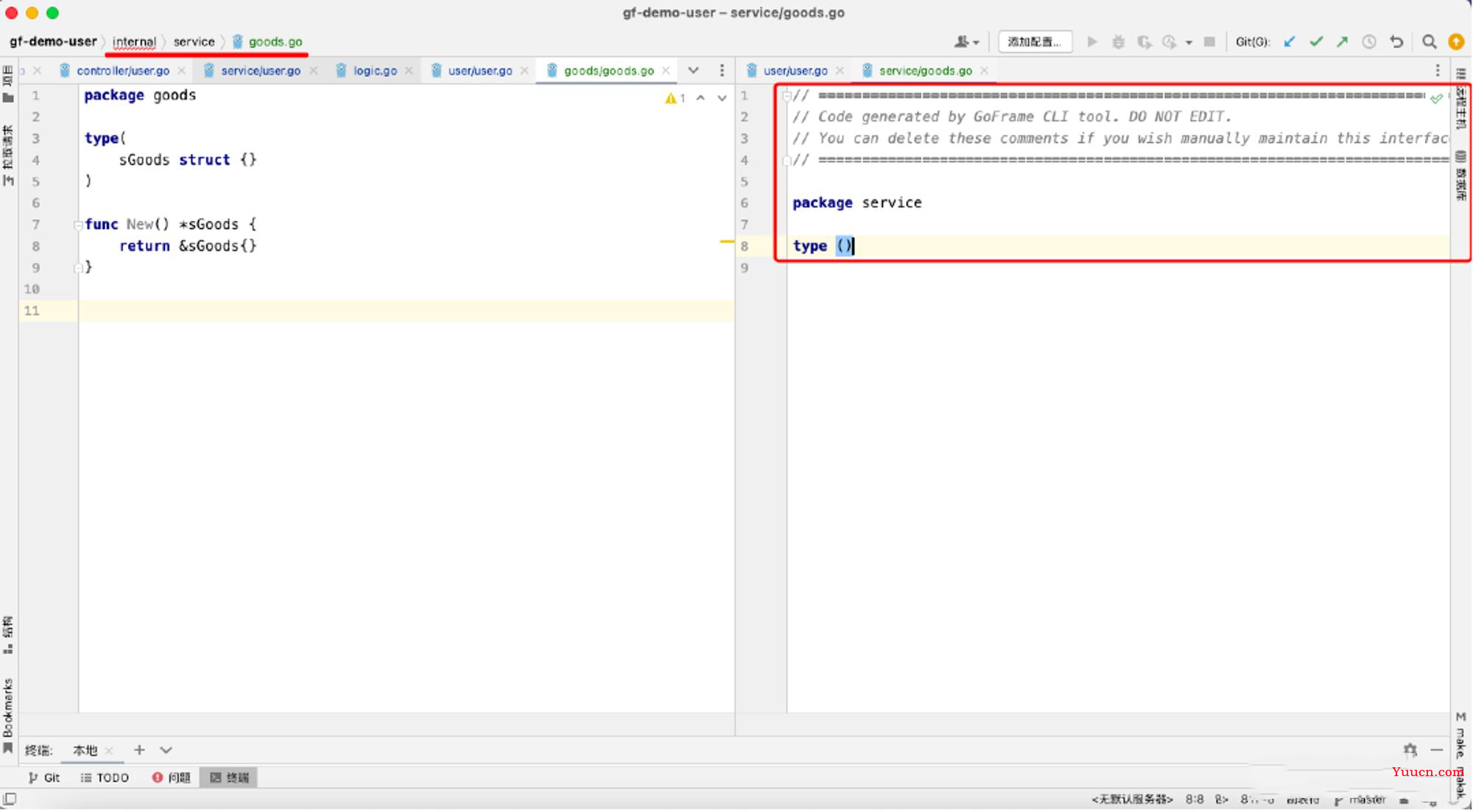This screenshot has width=1473, height=812.
Task: Click the orange IDE update icon
Action: coord(1456,42)
